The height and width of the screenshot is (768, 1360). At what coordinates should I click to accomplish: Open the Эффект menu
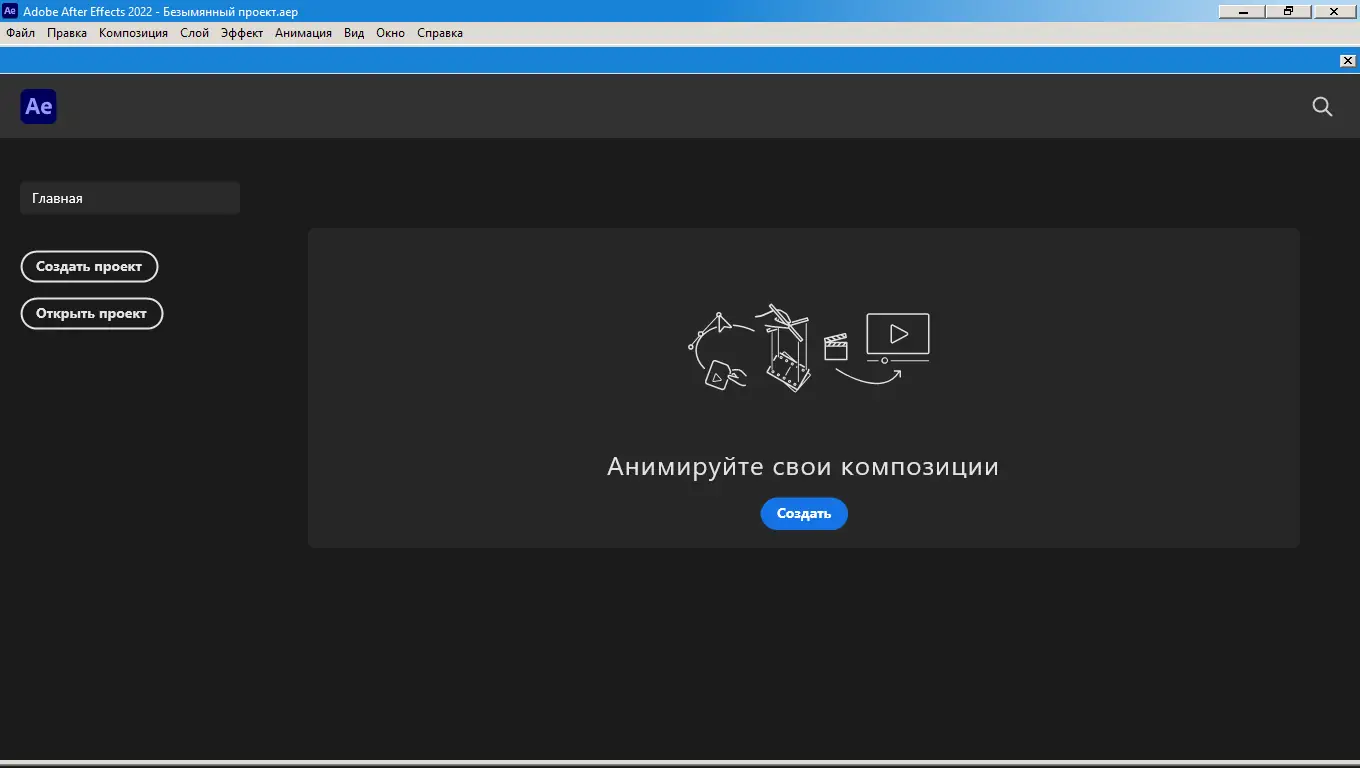240,33
